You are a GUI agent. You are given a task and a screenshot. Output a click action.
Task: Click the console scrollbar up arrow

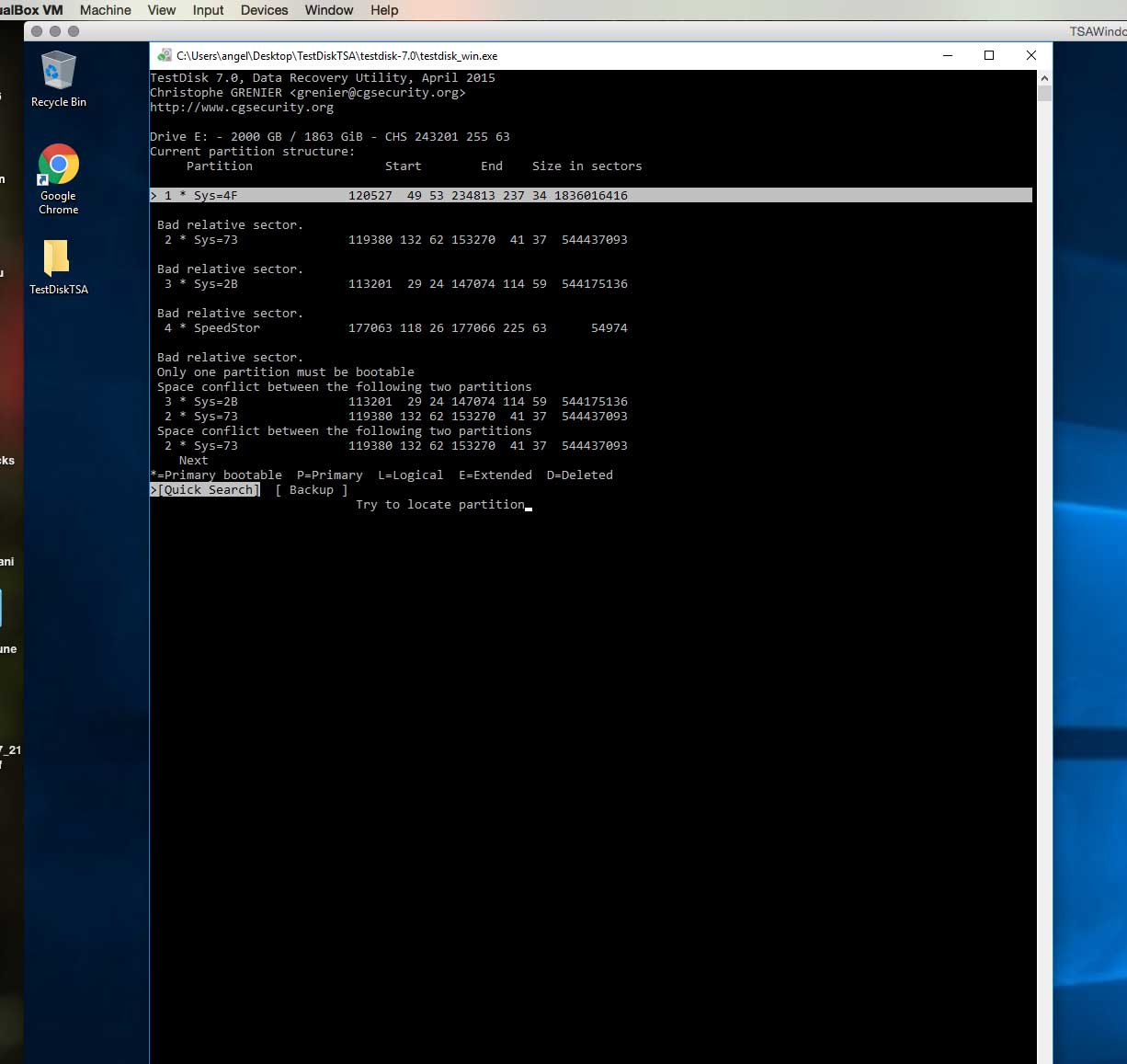coord(1044,77)
